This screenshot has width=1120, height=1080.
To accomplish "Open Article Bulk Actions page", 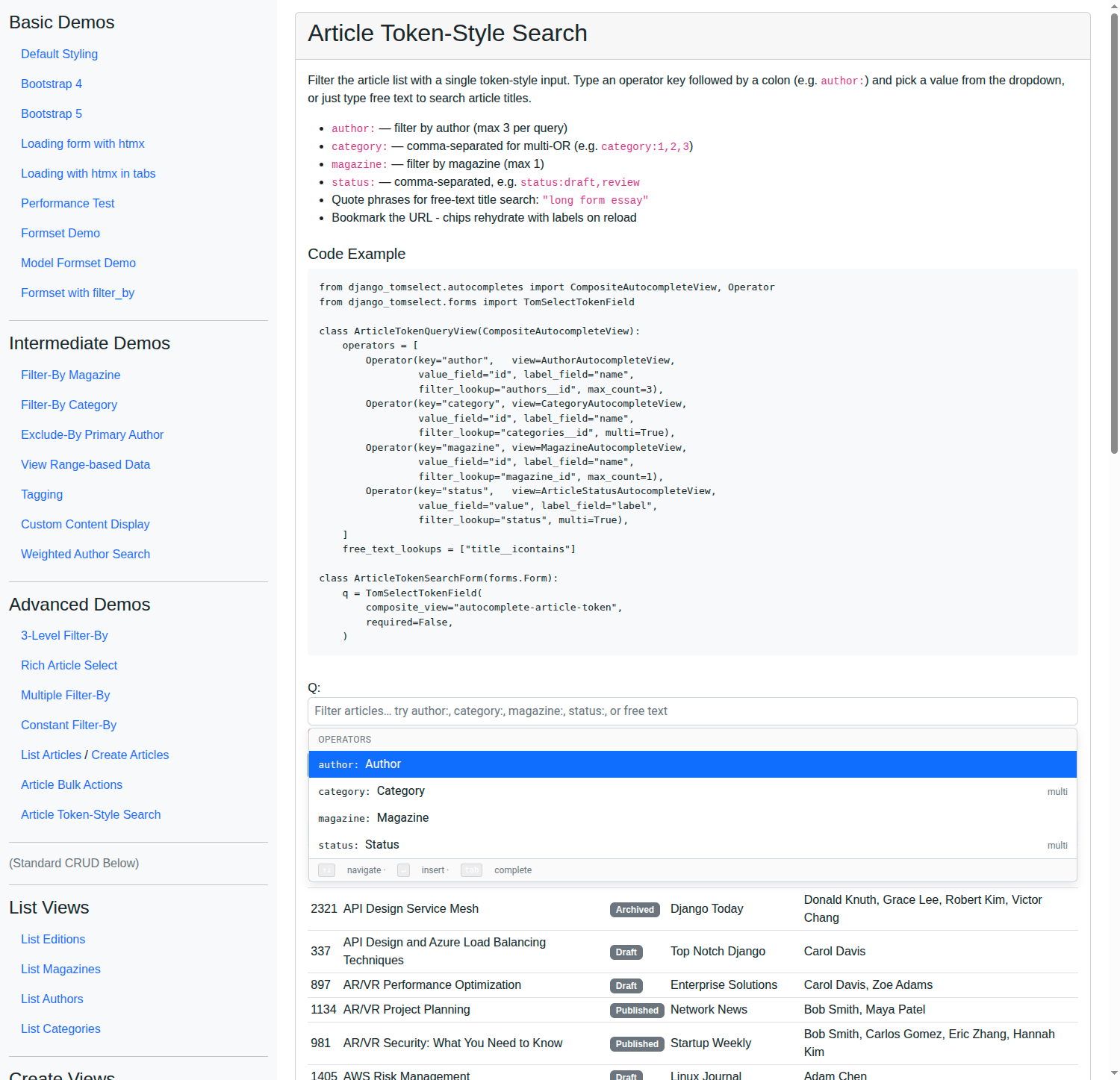I will pyautogui.click(x=72, y=784).
